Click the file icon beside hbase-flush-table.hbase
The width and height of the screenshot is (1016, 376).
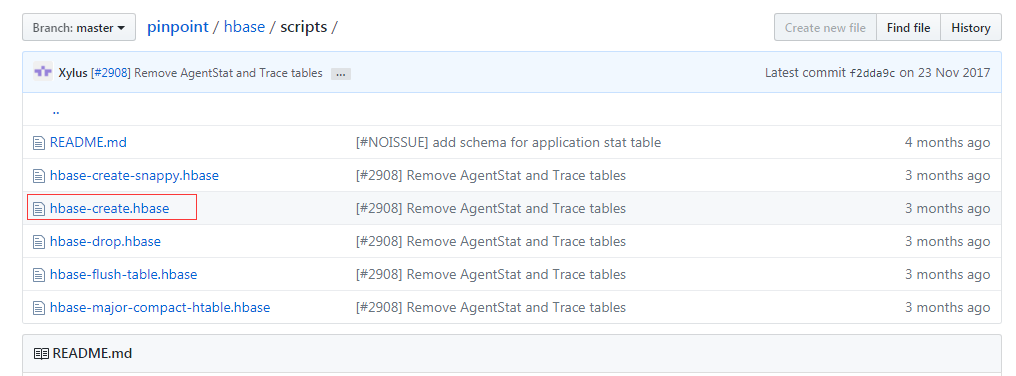point(39,275)
